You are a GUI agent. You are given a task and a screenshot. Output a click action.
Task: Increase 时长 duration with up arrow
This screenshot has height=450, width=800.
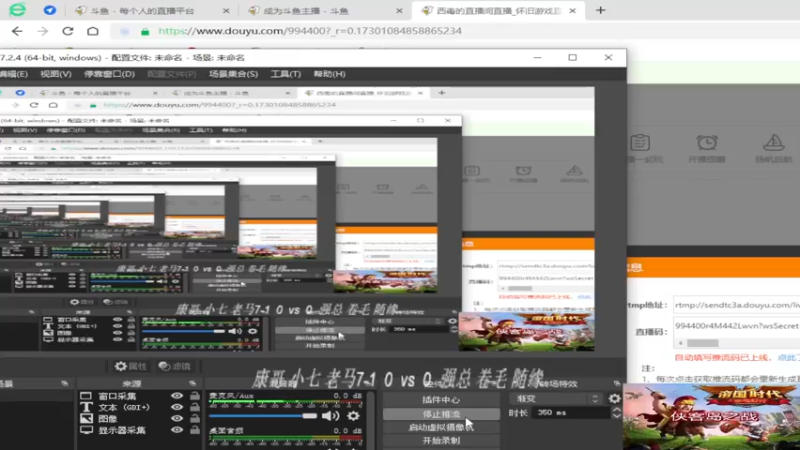616,409
